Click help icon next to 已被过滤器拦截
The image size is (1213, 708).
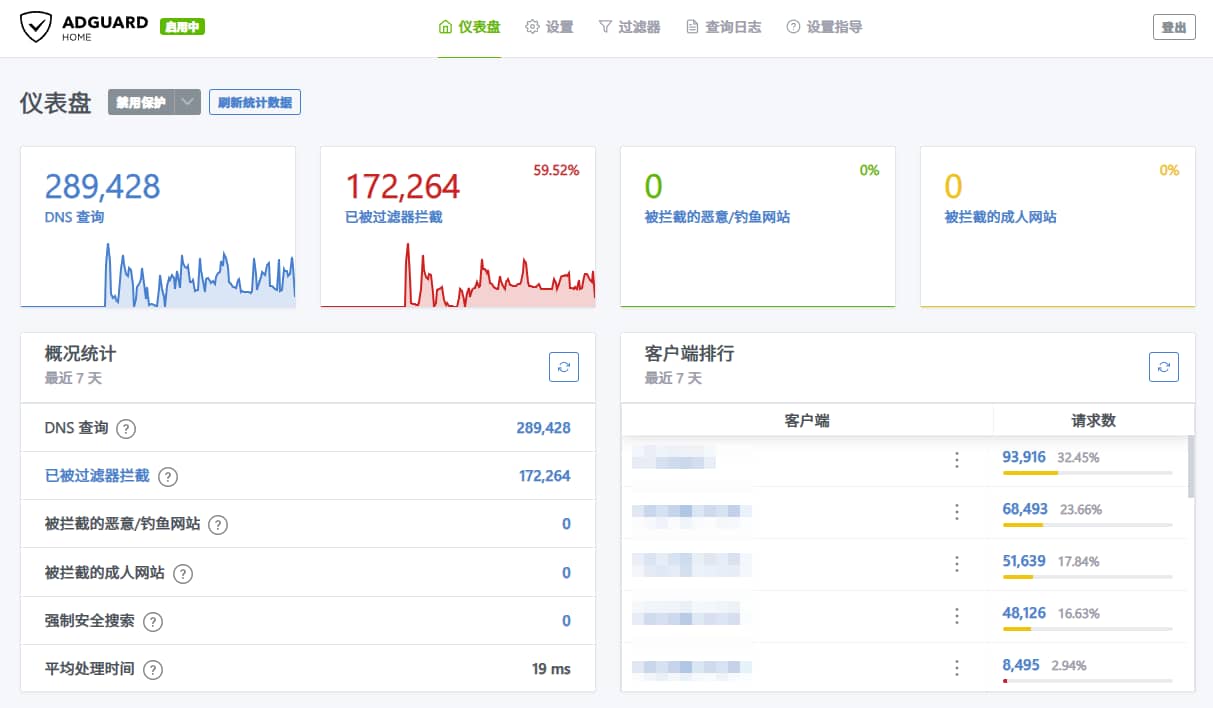pos(168,477)
